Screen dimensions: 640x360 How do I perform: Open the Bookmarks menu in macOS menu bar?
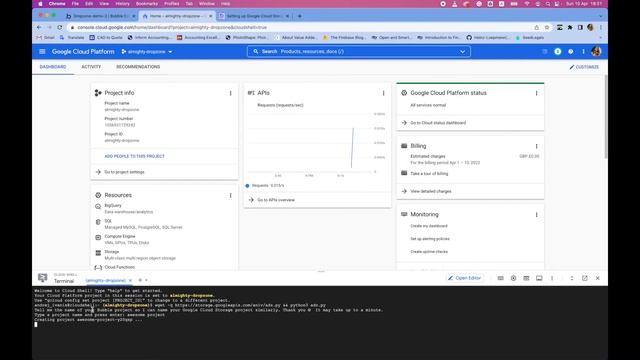point(147,4)
